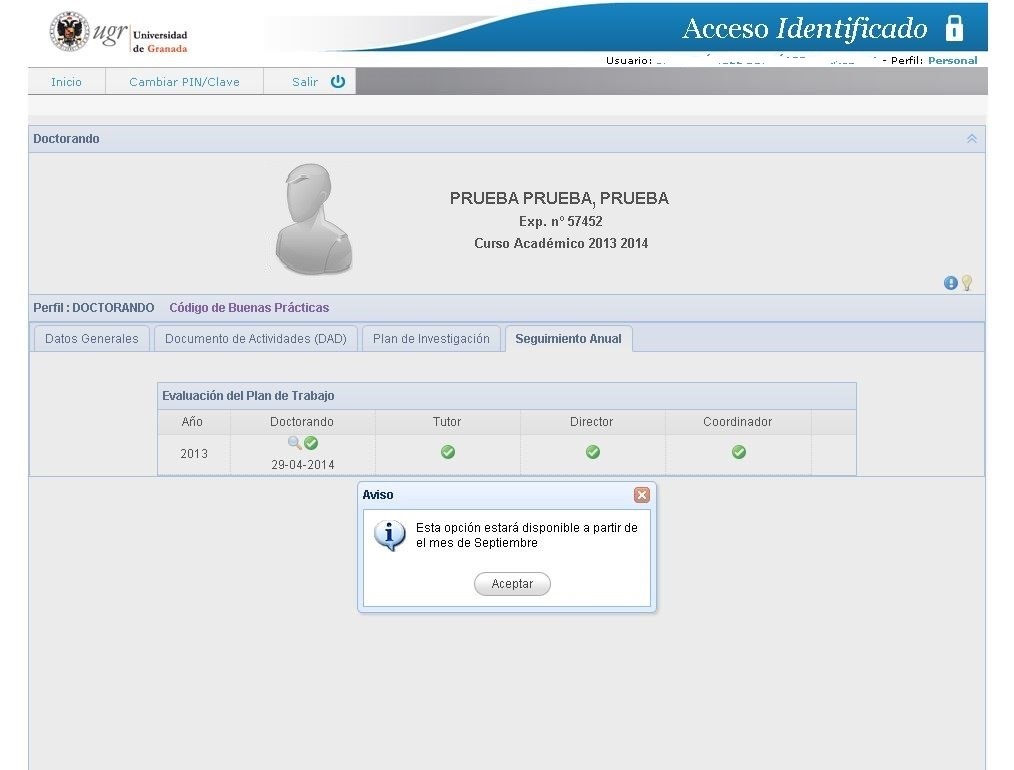Close the Aviso dialog with the X

pos(642,495)
